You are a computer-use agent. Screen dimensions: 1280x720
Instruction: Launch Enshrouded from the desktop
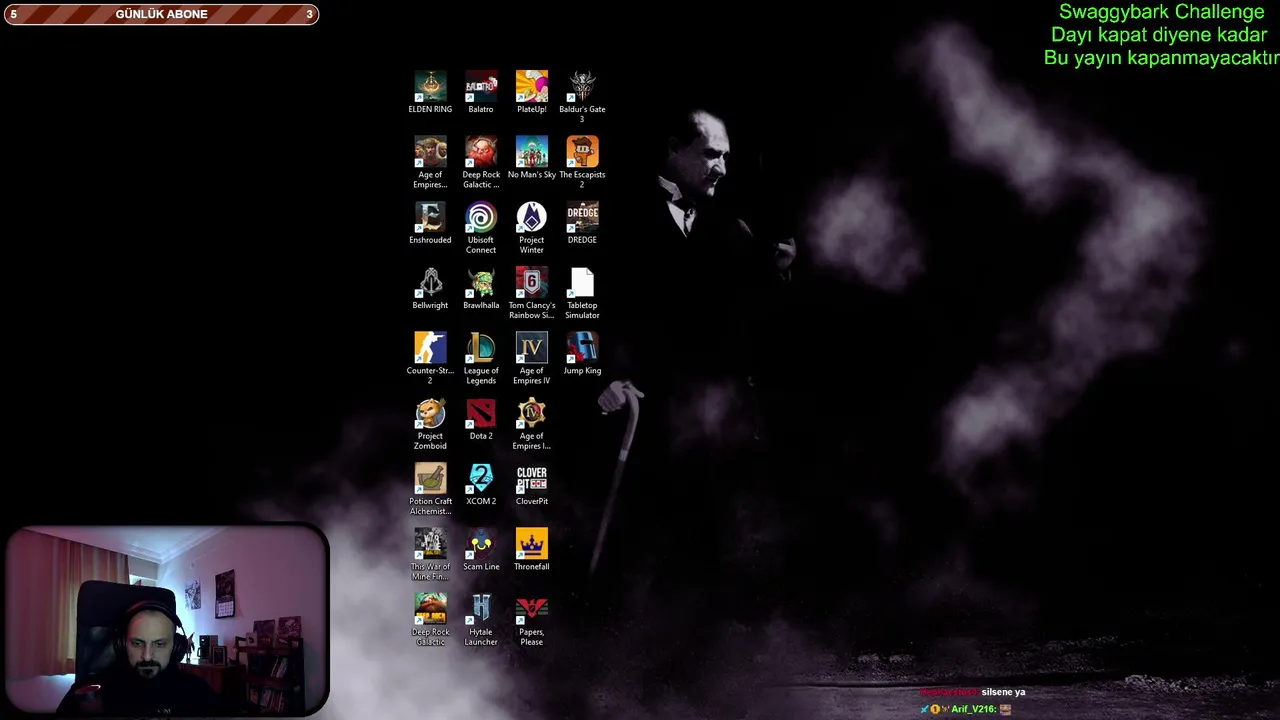coord(430,217)
